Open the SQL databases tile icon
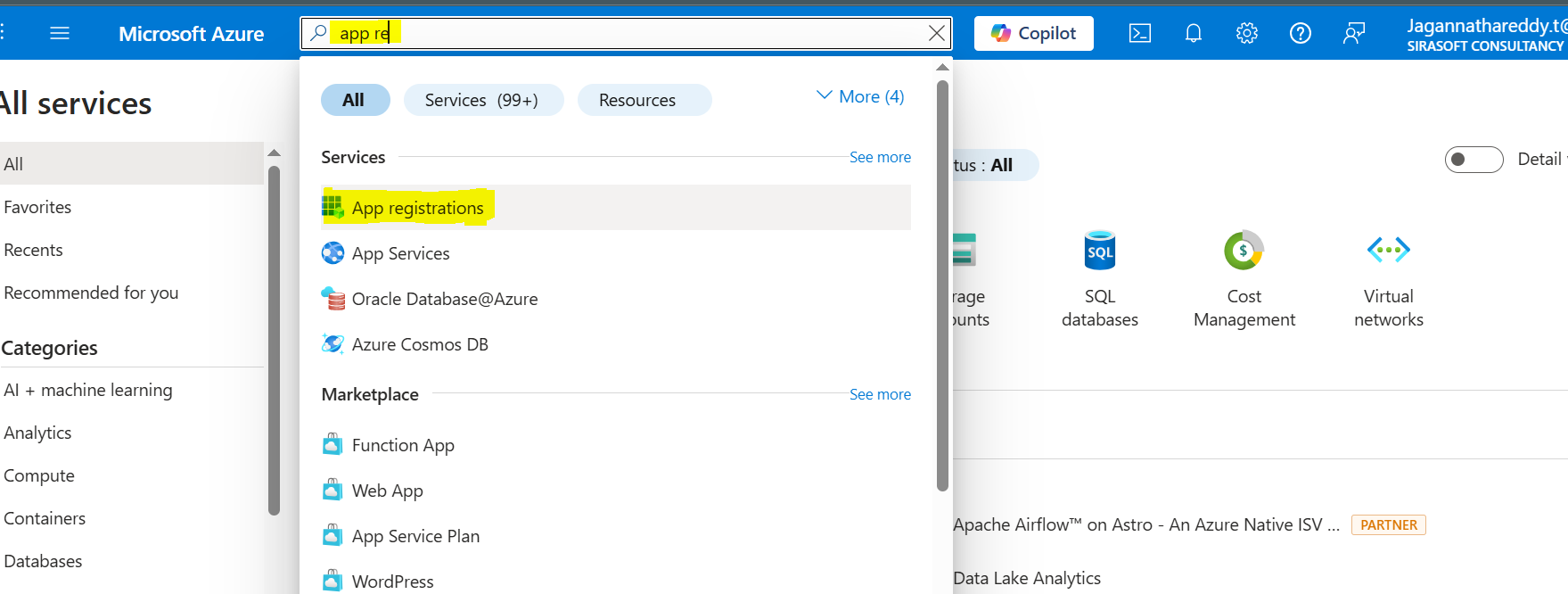 [x=1100, y=251]
